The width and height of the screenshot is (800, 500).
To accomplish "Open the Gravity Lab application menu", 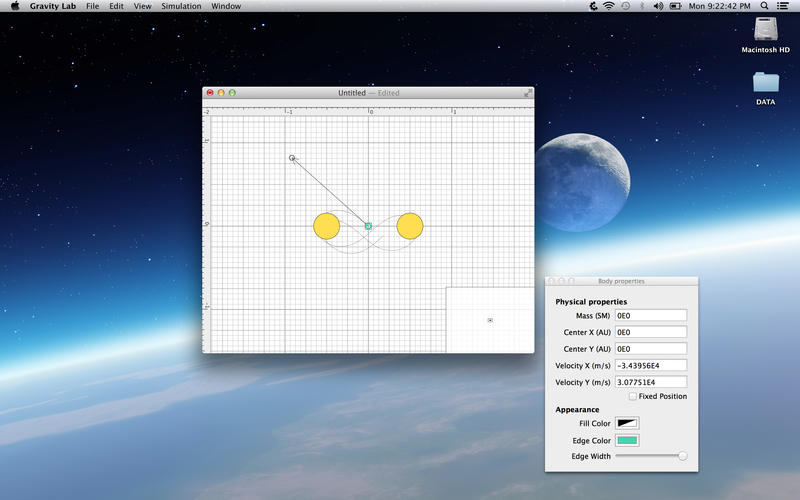I will point(53,6).
